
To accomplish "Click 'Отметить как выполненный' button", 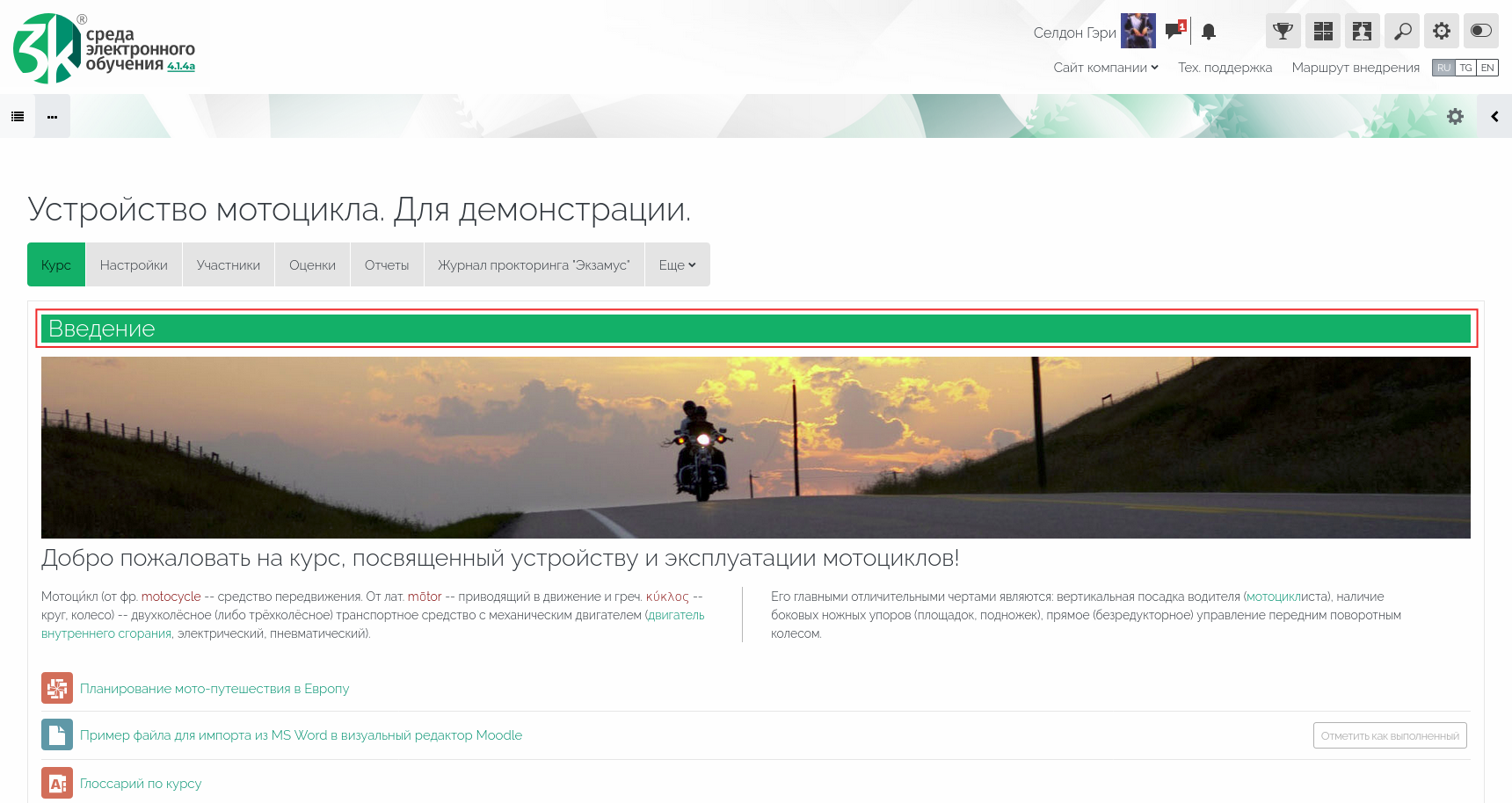I will click(x=1390, y=735).
